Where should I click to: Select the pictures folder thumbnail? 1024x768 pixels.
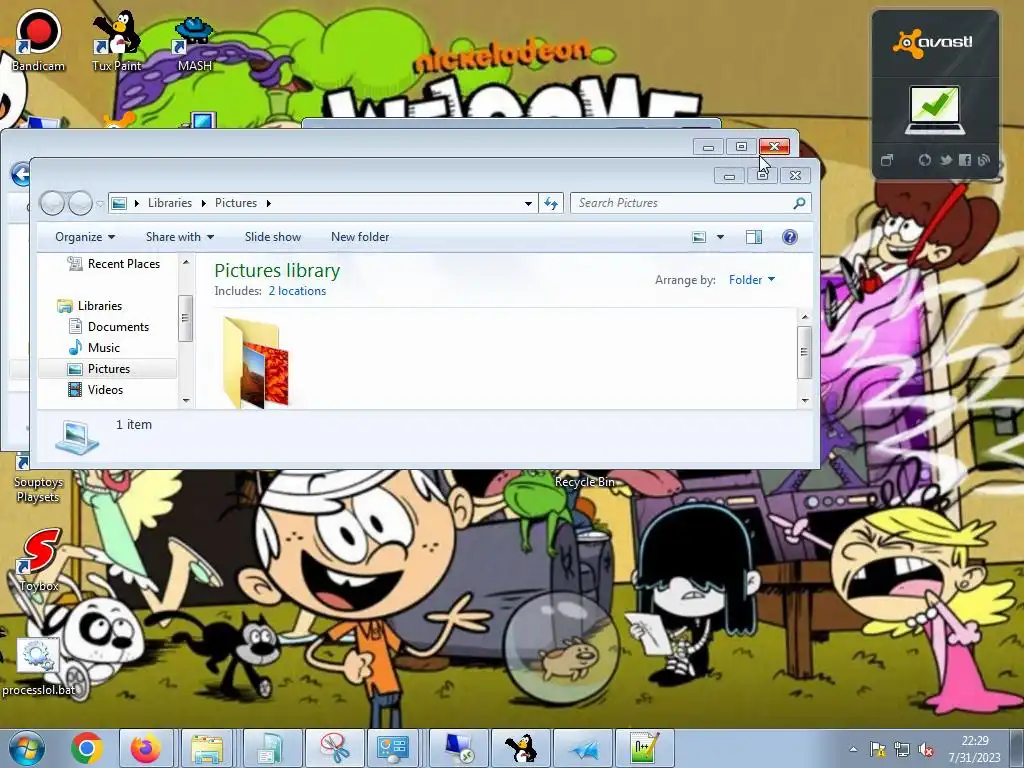tap(256, 362)
